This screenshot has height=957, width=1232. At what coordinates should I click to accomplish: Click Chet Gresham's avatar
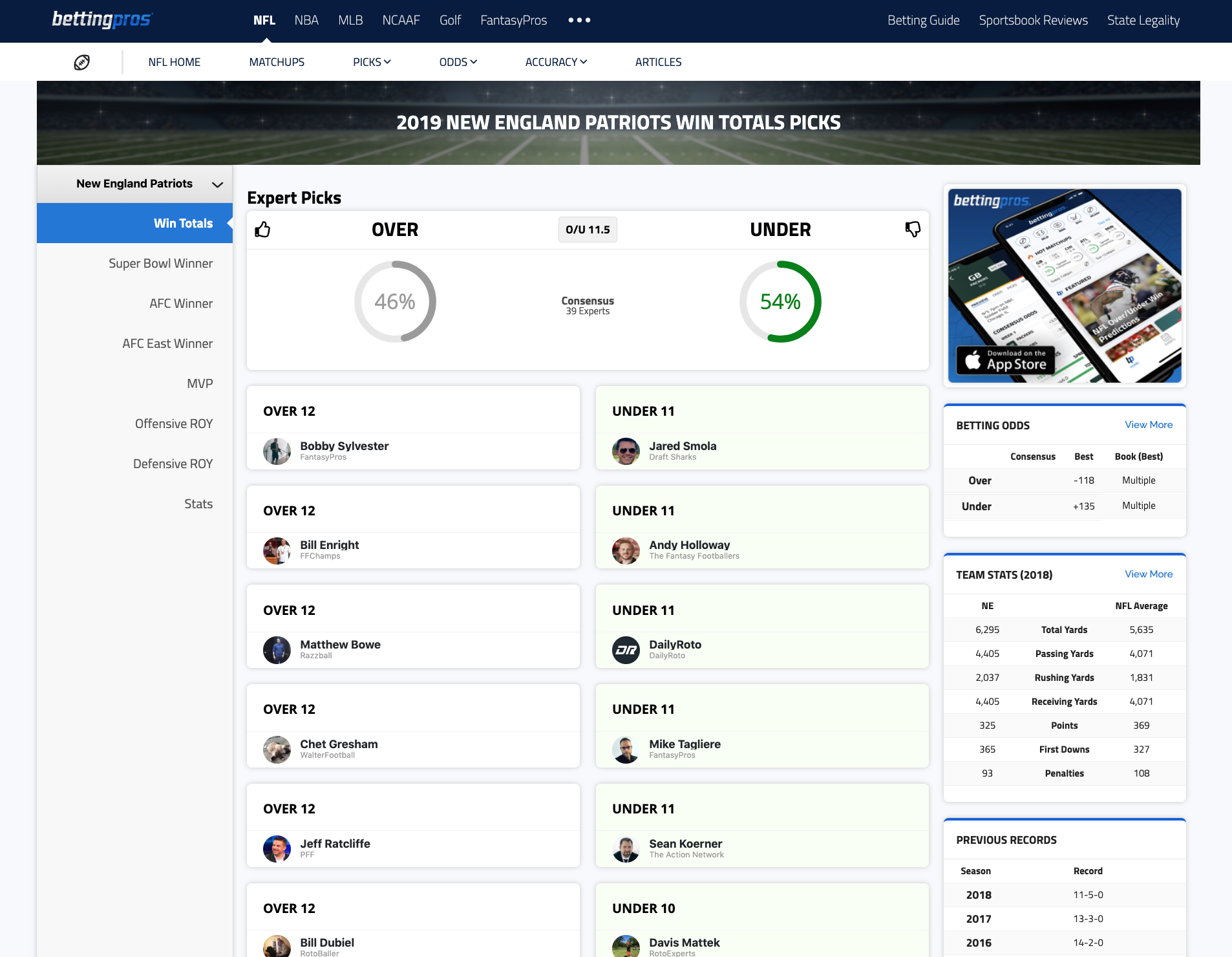coord(277,750)
